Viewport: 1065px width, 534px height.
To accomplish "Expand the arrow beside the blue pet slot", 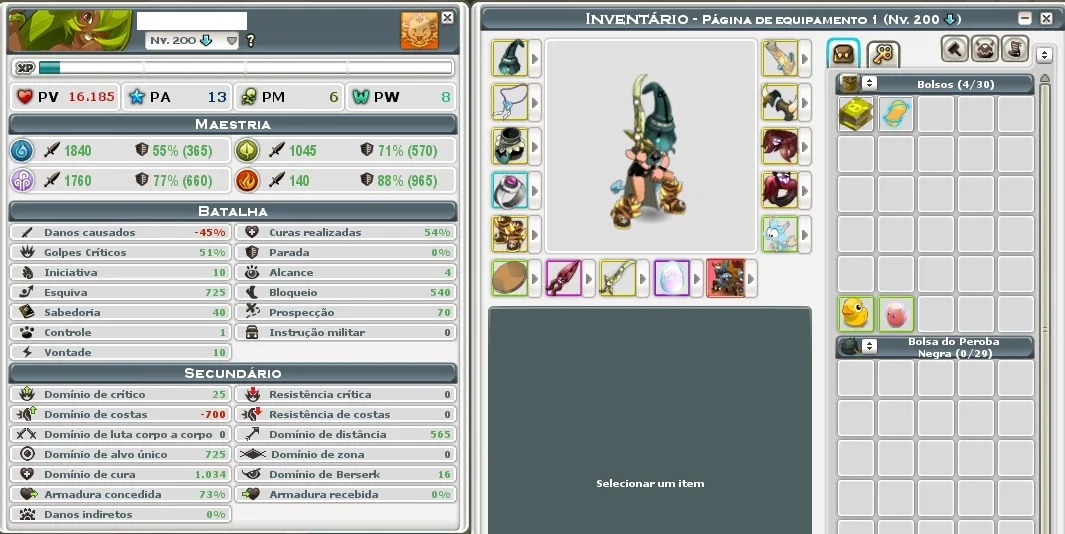I will (805, 235).
